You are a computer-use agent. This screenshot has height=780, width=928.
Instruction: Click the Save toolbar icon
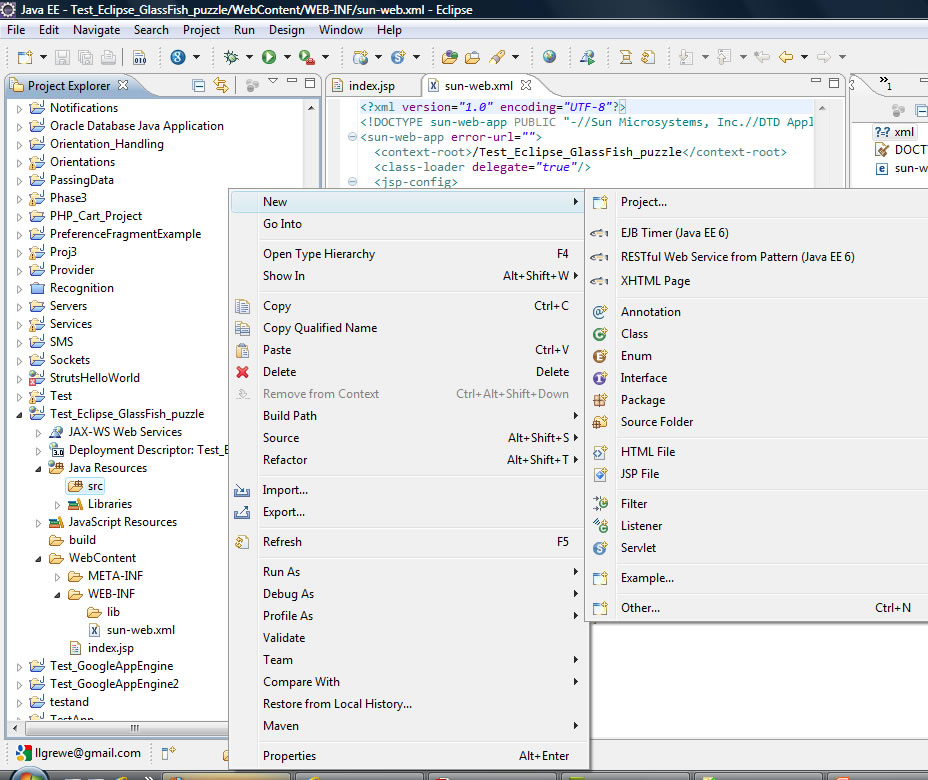tap(62, 57)
